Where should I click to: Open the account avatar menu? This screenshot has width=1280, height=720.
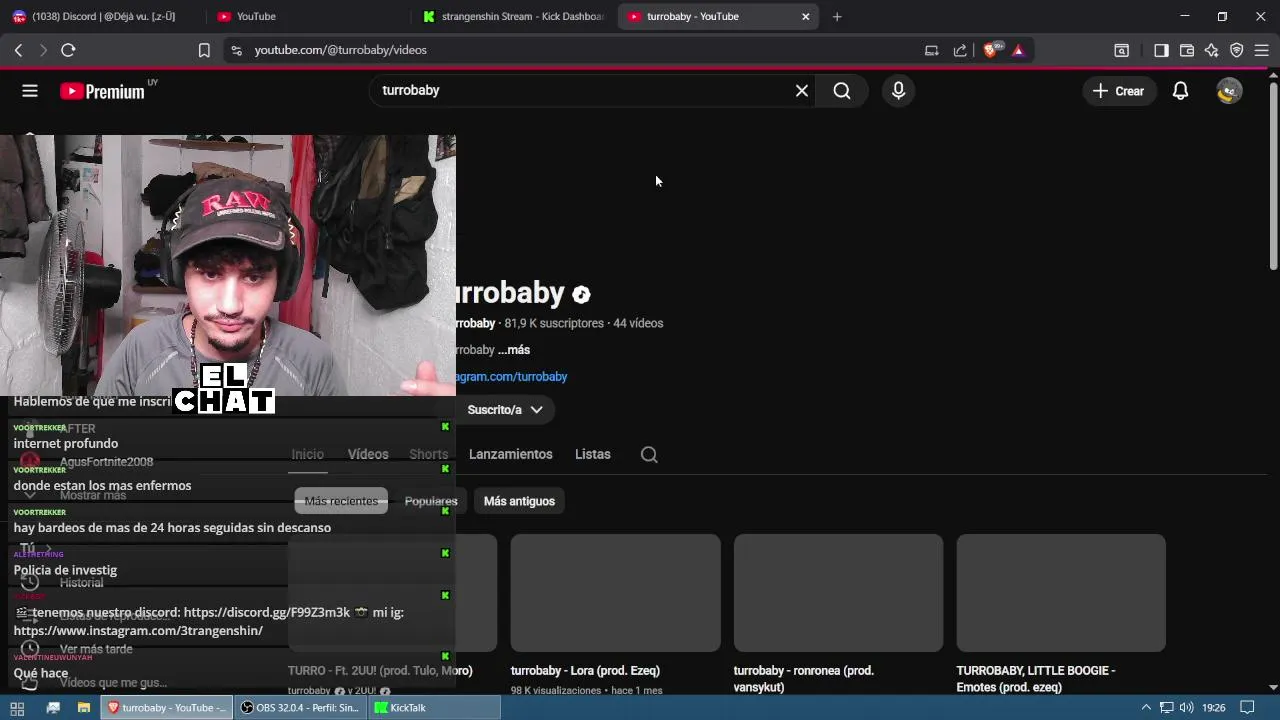tap(1229, 91)
